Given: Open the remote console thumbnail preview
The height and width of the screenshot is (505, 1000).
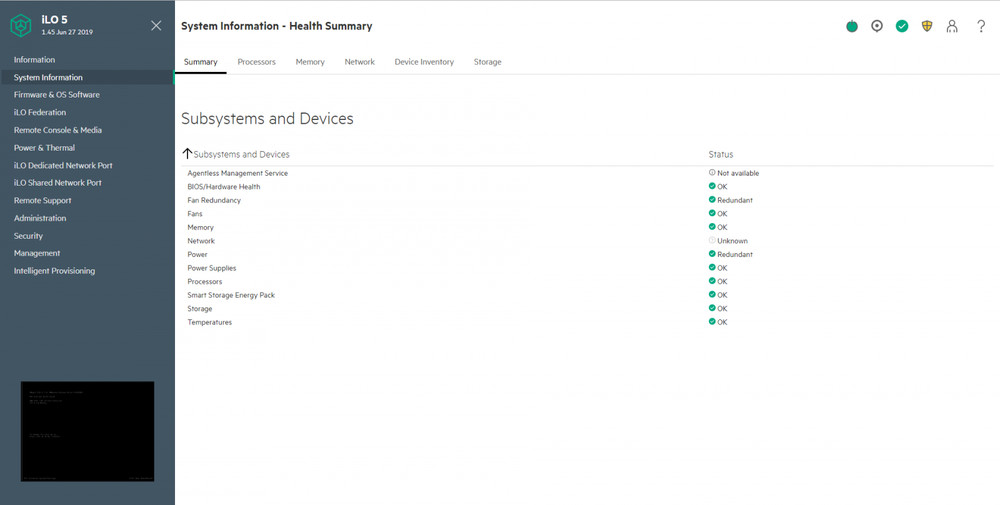Looking at the screenshot, I should [x=87, y=431].
